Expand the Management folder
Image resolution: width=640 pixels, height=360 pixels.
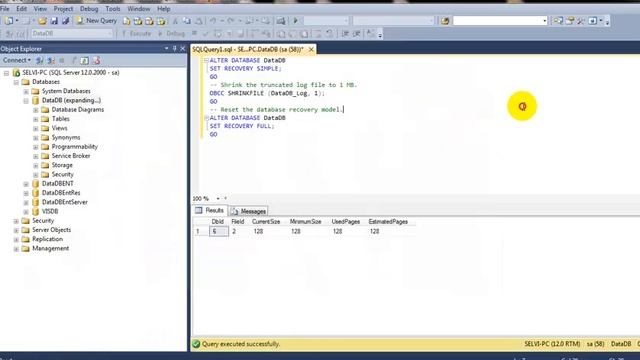point(16,249)
